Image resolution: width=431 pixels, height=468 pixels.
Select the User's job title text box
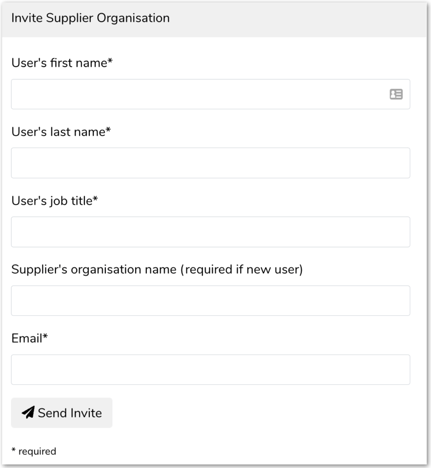pos(211,232)
